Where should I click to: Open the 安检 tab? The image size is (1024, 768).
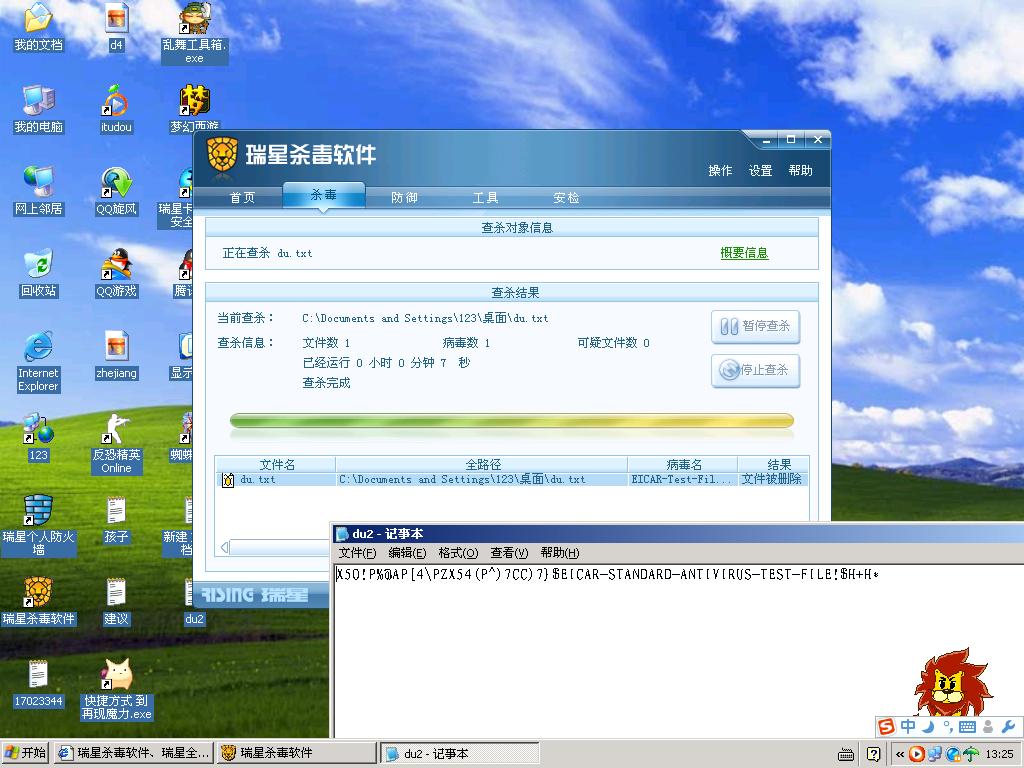pos(566,197)
